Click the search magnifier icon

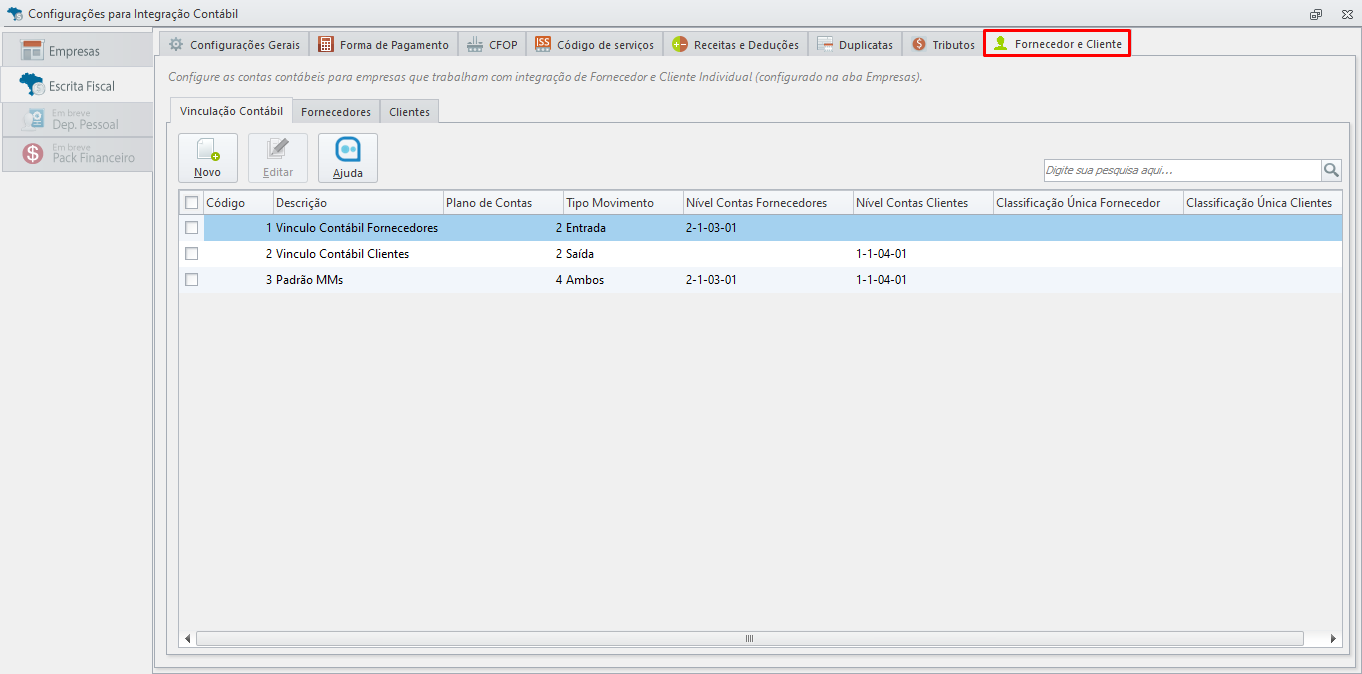coord(1331,170)
